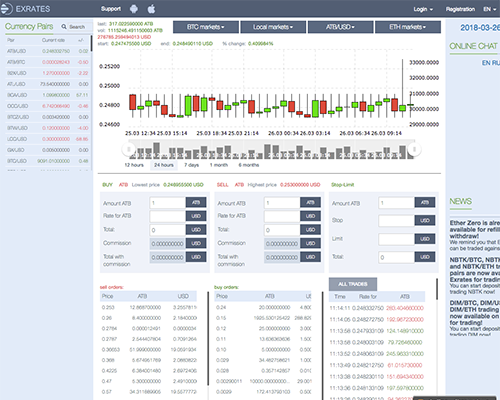
Task: Click the Stop-Limit Stop input field
Action: coord(397,220)
